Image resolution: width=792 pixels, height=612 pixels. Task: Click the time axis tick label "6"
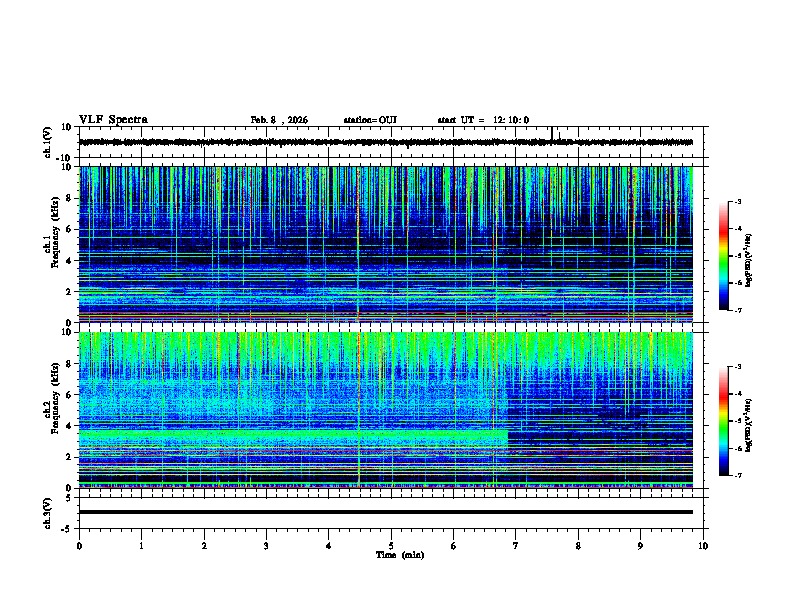pyautogui.click(x=454, y=546)
